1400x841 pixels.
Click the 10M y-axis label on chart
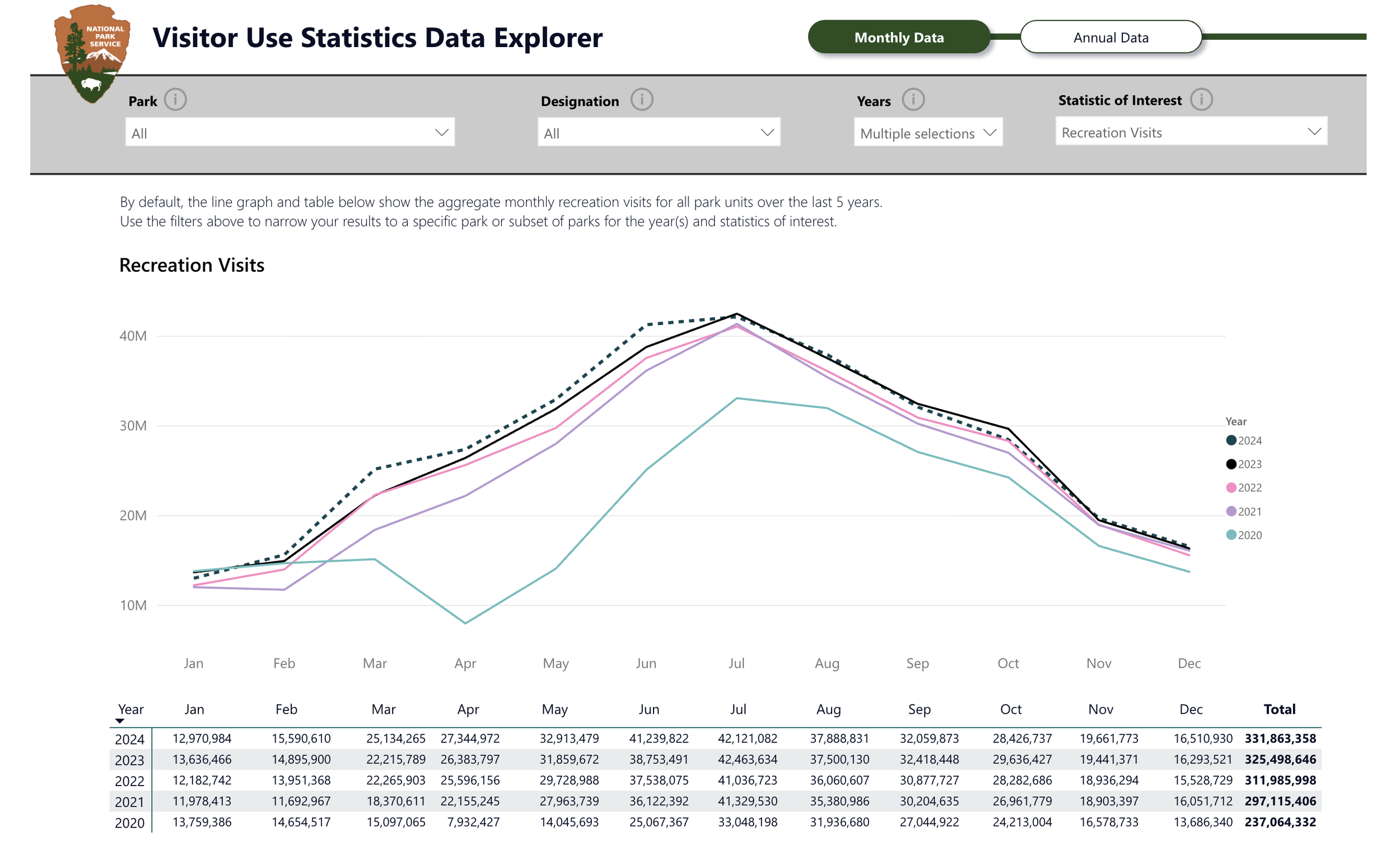[x=133, y=605]
